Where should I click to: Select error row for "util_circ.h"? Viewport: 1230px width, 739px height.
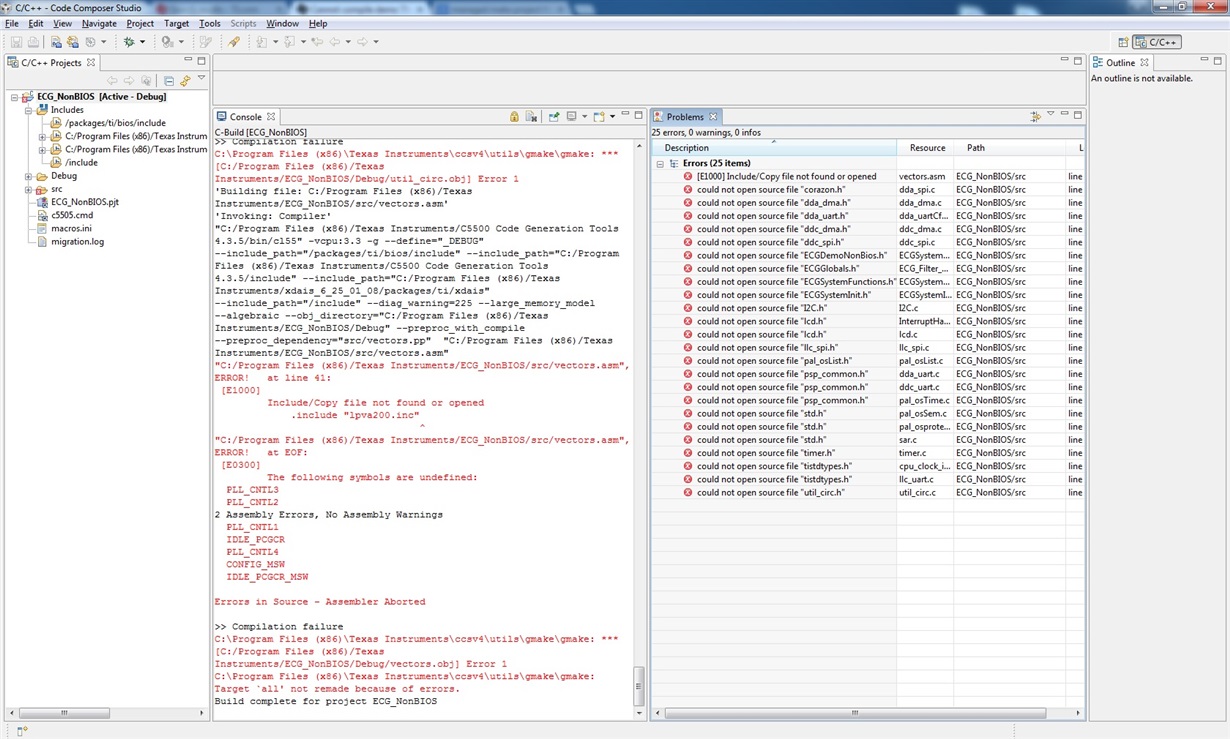coord(868,492)
